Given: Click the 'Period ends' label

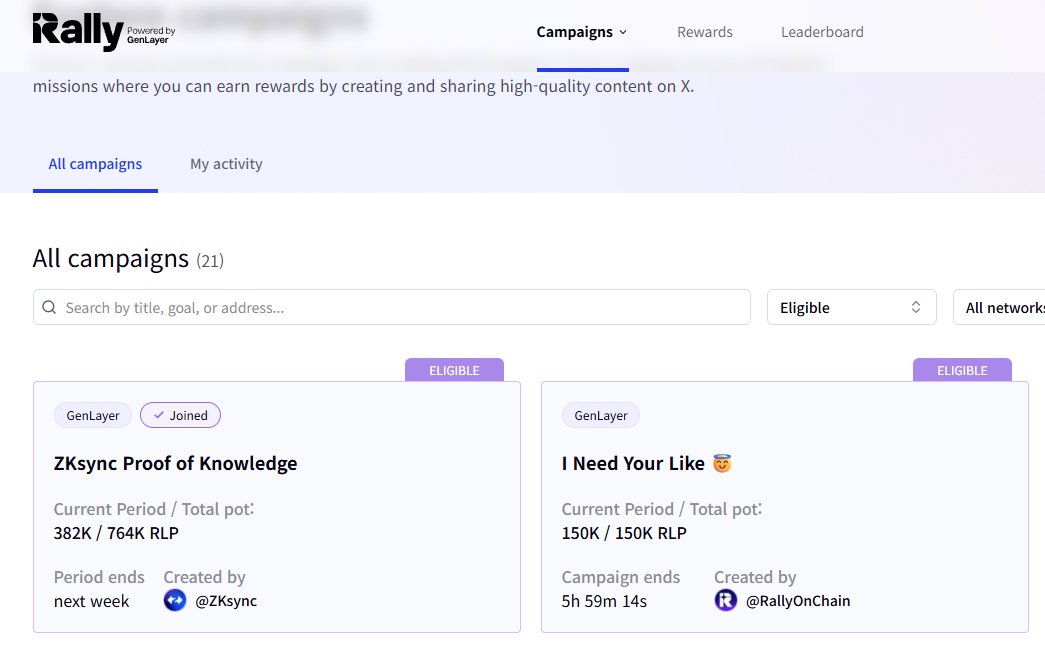Looking at the screenshot, I should 99,577.
